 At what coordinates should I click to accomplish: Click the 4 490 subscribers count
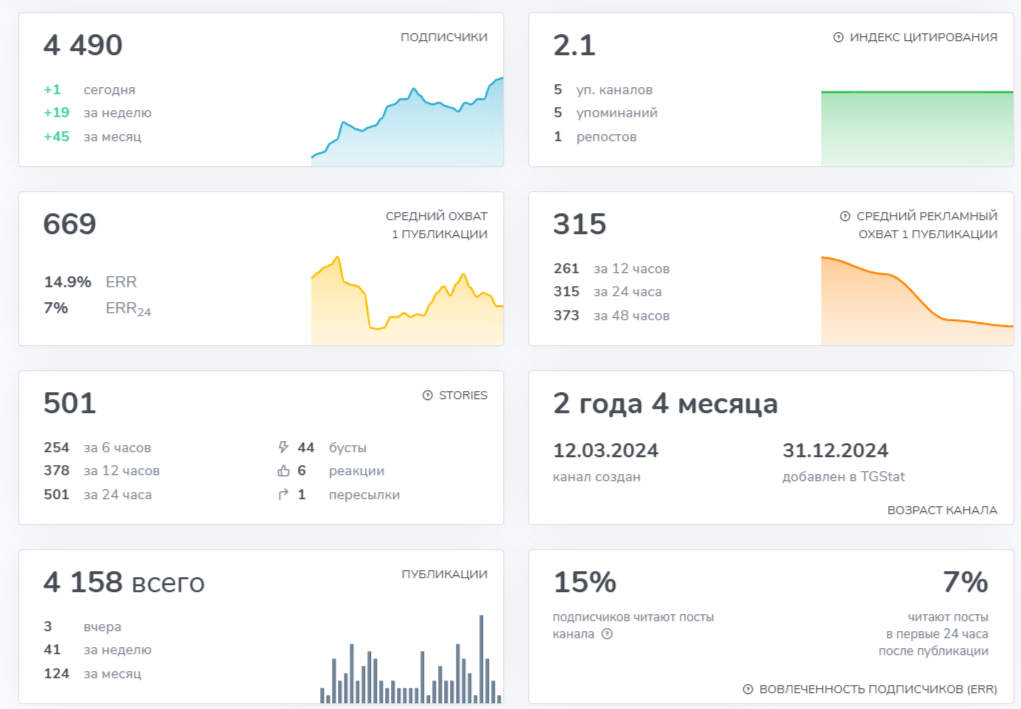pyautogui.click(x=83, y=46)
